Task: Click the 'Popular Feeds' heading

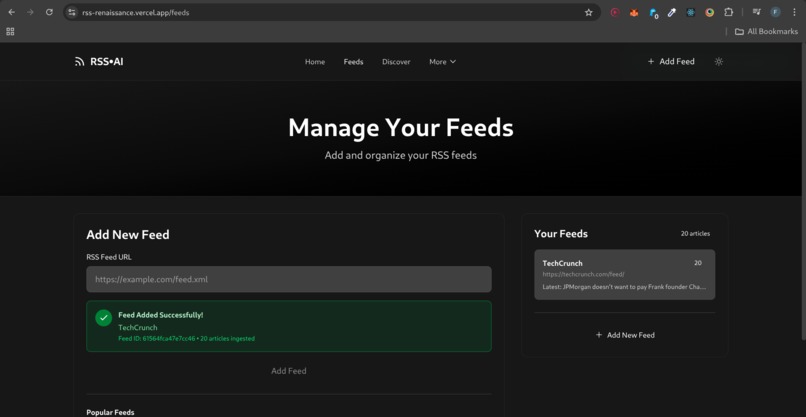Action: 110,412
